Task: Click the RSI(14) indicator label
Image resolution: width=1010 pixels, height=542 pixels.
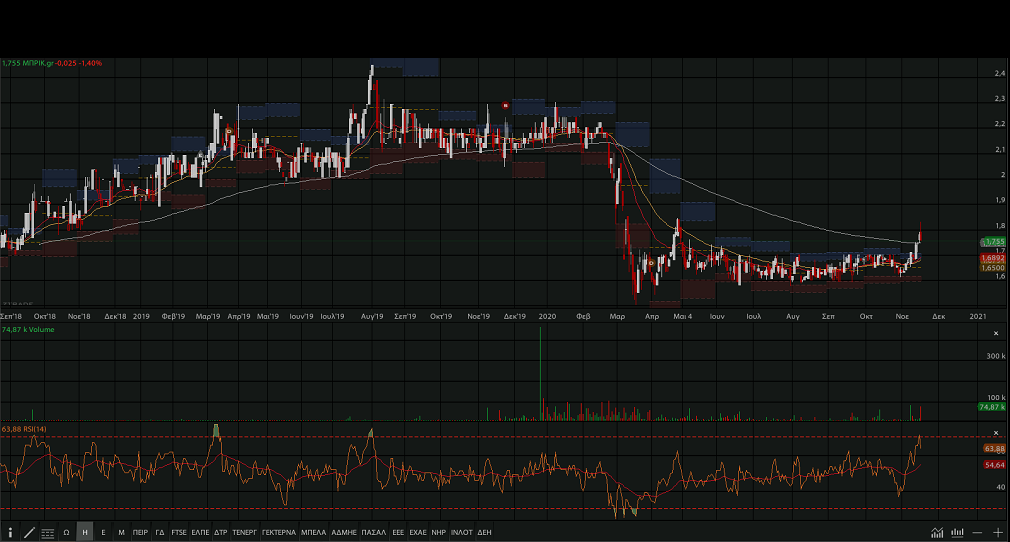Action: pos(29,429)
